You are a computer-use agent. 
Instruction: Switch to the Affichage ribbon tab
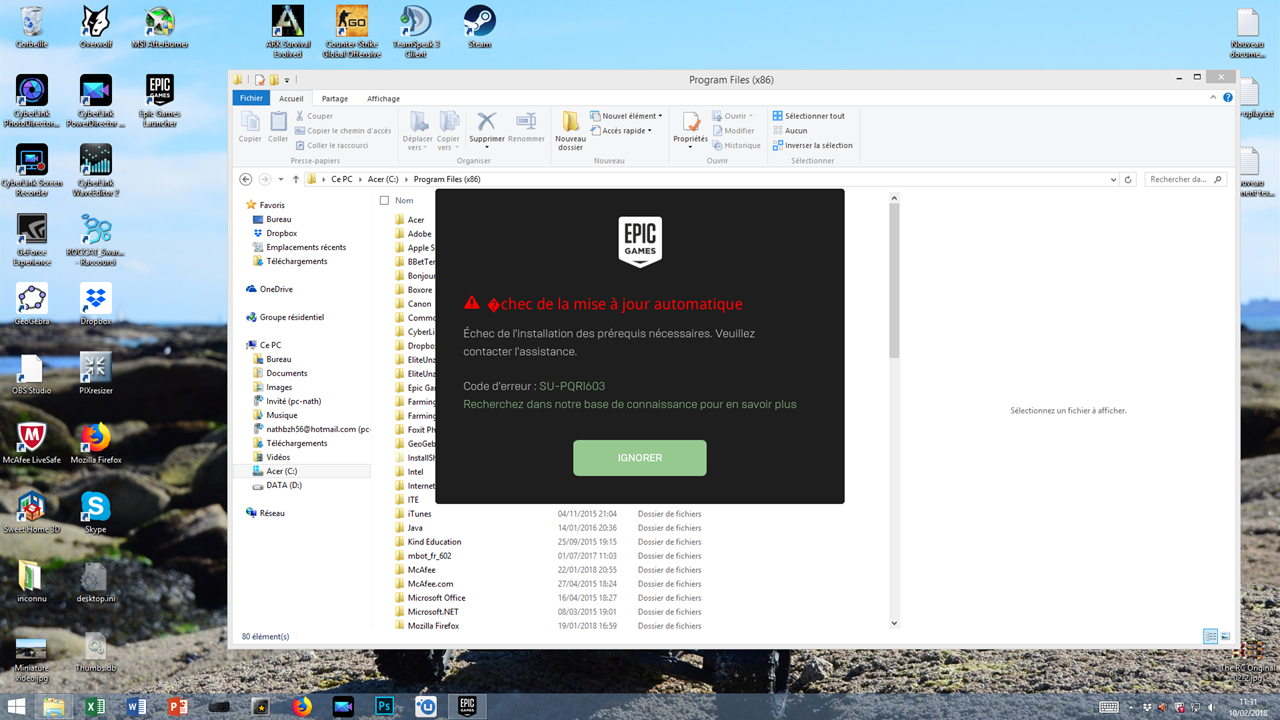point(383,98)
